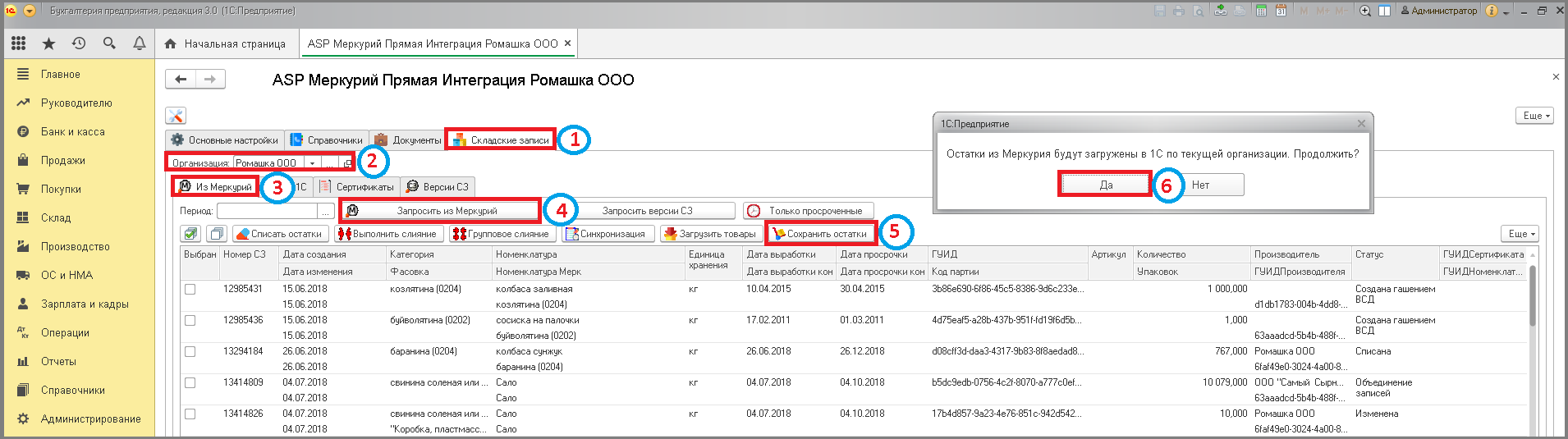The height and width of the screenshot is (439, 1568).
Task: Open 'Производство' sidebar section
Action: click(76, 246)
